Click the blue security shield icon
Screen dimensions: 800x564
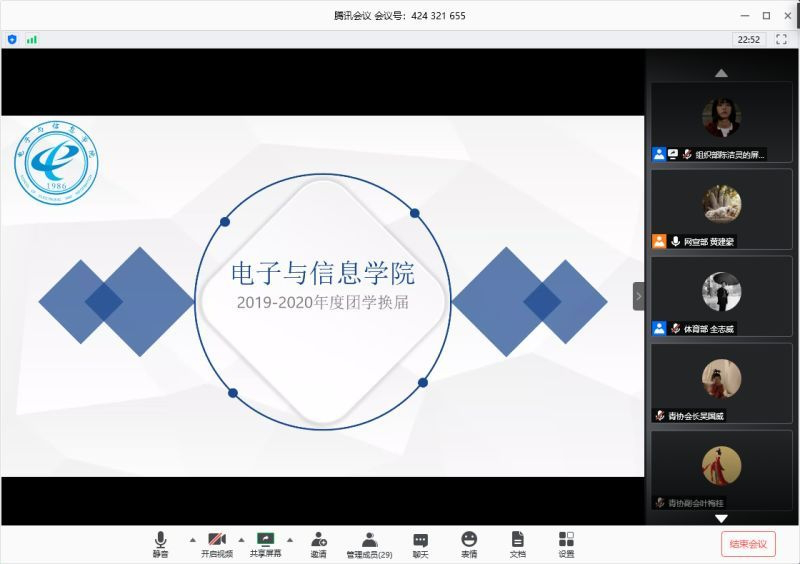(x=12, y=39)
